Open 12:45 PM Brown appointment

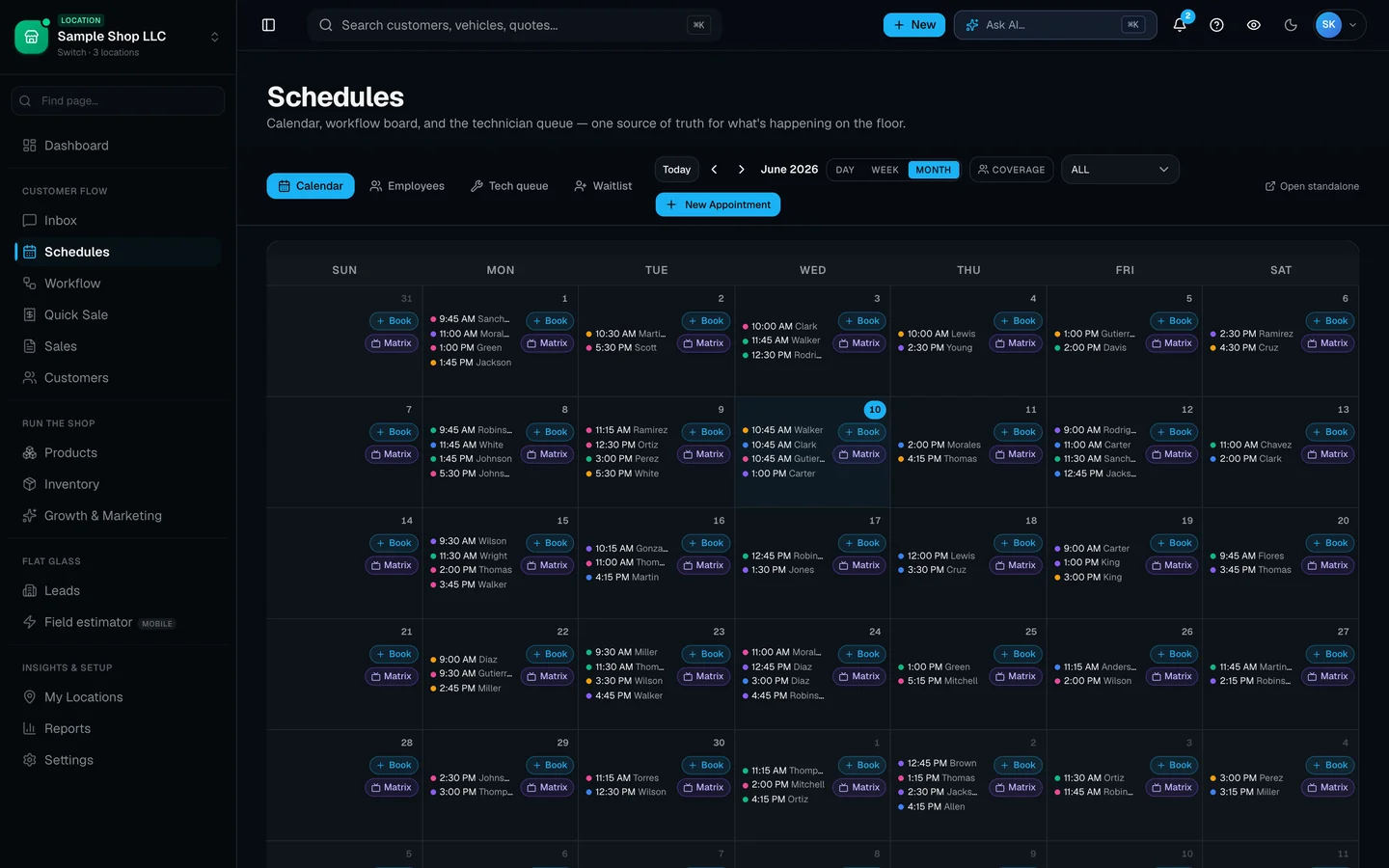click(x=937, y=763)
